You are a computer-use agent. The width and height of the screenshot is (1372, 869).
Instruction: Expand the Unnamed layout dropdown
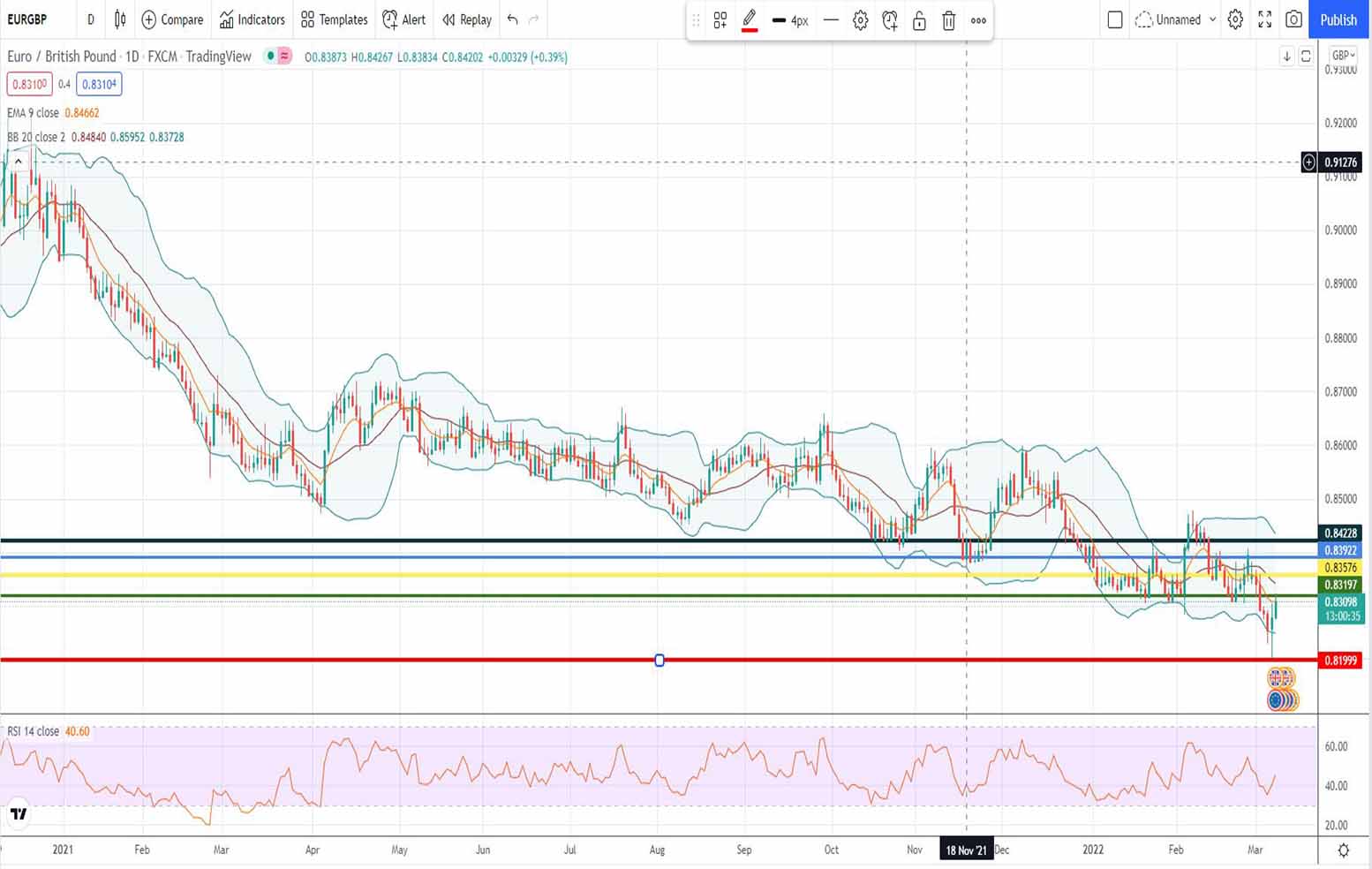[1212, 19]
